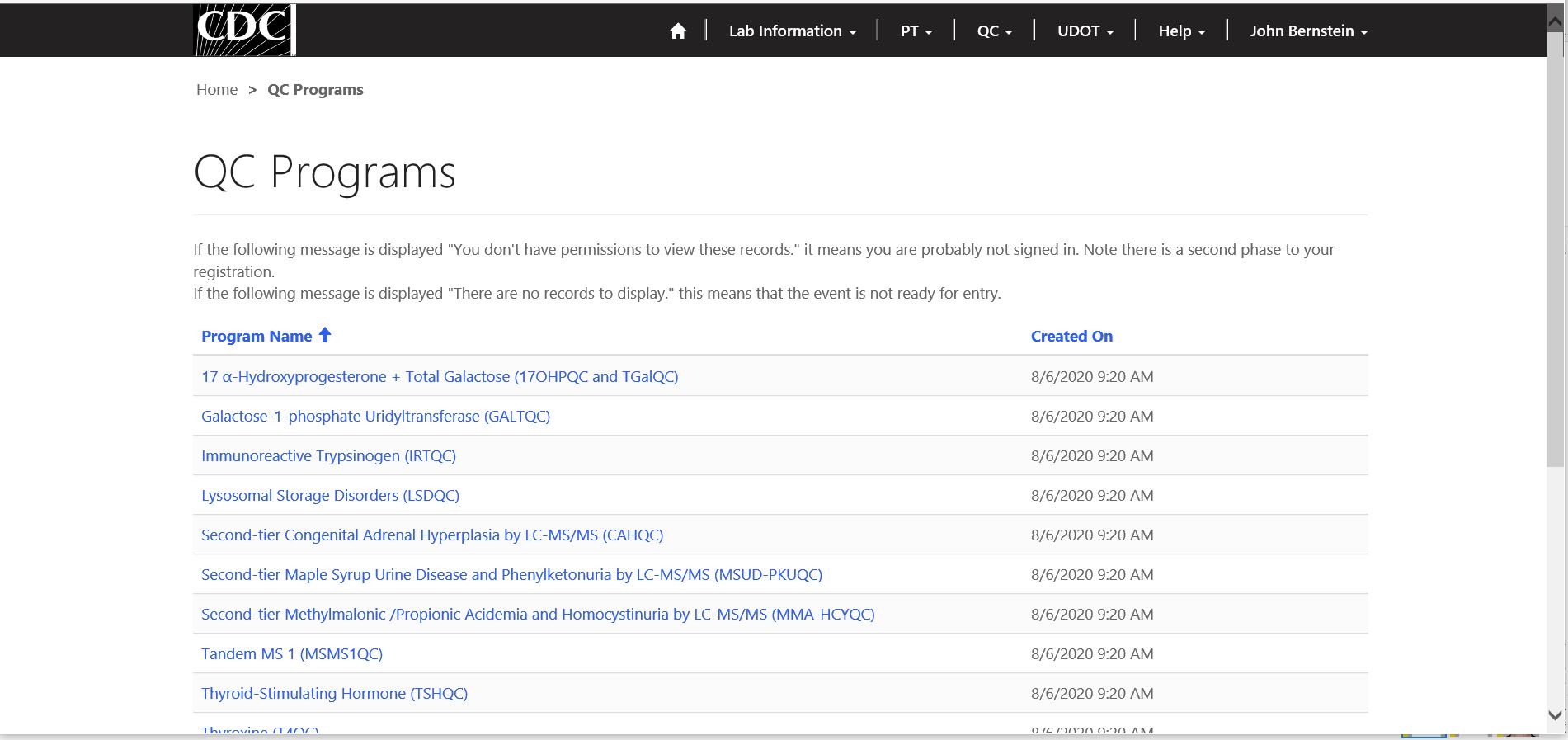The image size is (1568, 740).
Task: Click the Home breadcrumb link
Action: click(x=217, y=90)
